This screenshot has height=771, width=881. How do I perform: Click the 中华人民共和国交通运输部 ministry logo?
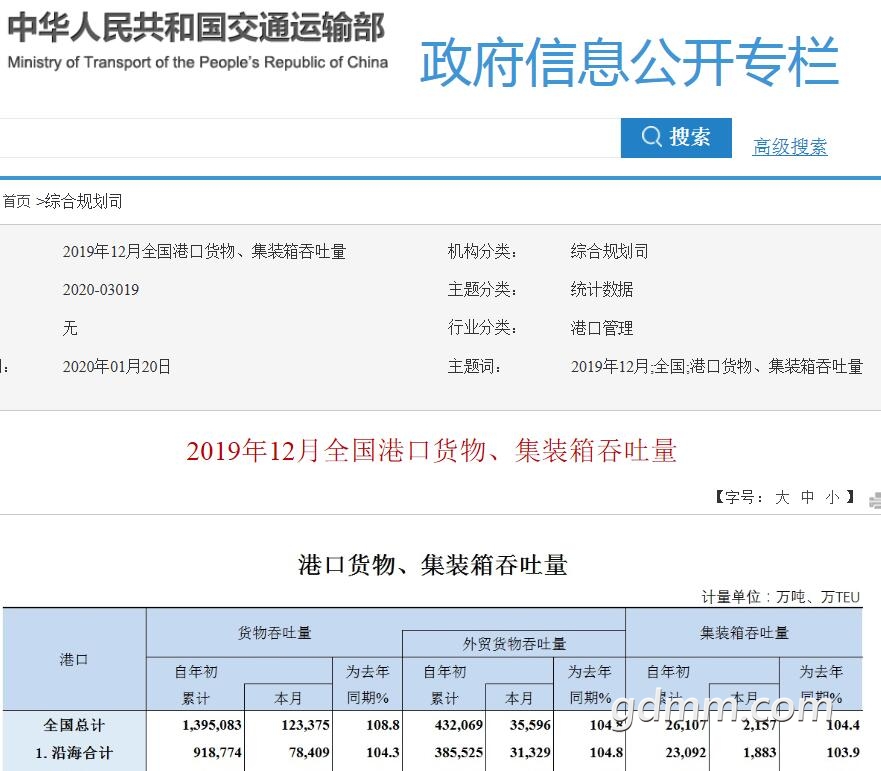coord(196,28)
